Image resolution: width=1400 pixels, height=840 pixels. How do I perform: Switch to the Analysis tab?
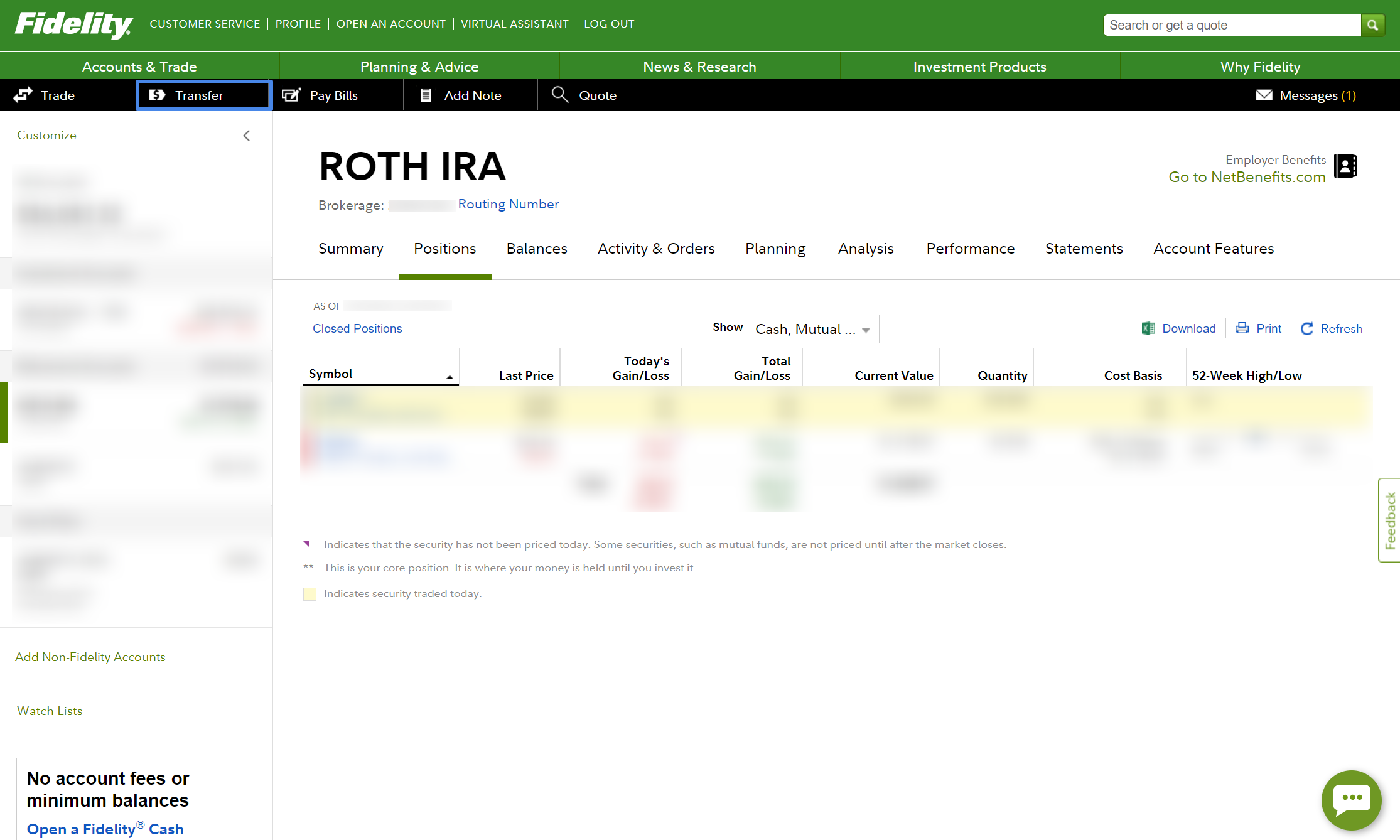coord(866,249)
